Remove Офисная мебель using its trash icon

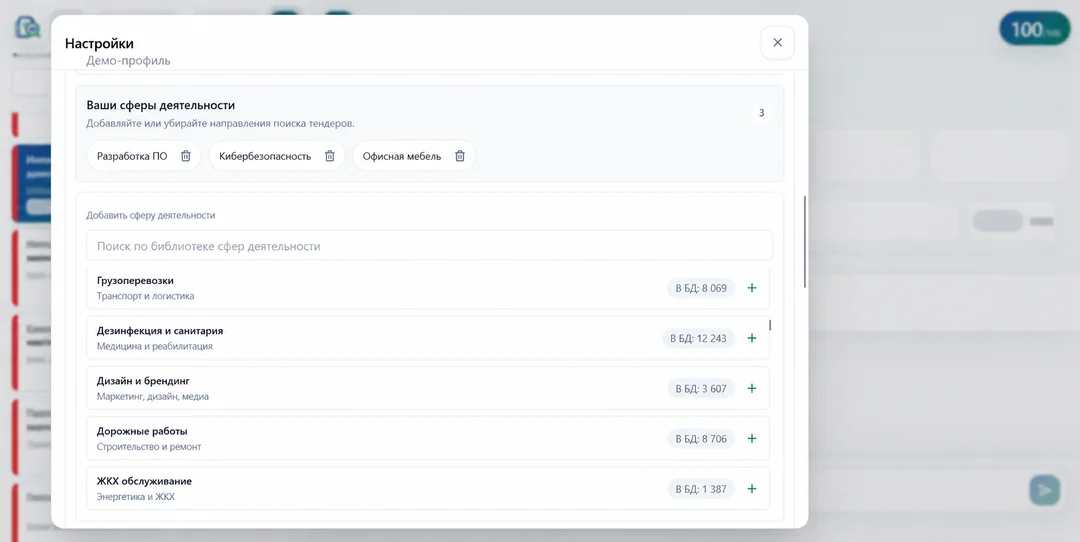pos(460,156)
